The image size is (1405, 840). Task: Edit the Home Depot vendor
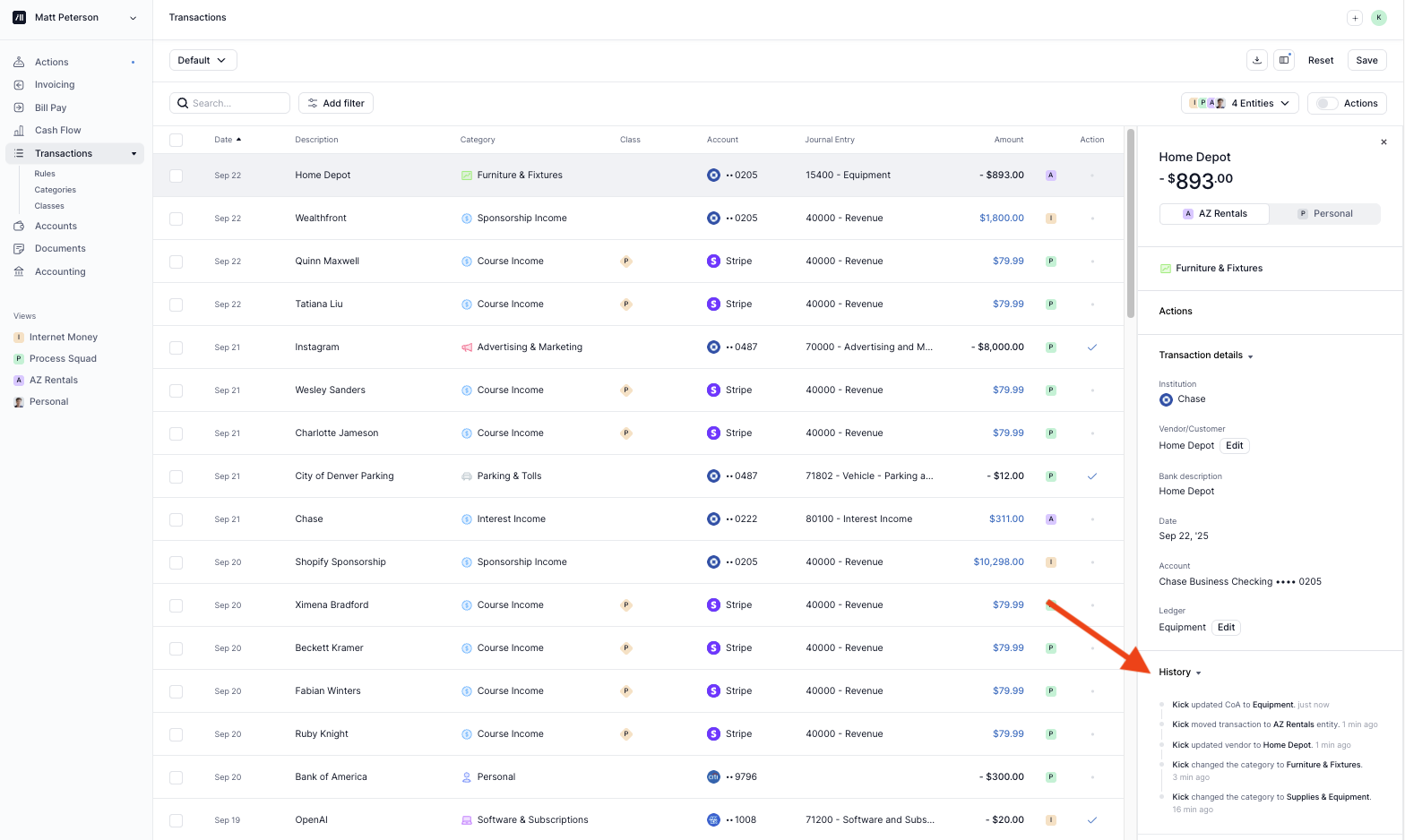[x=1234, y=446]
